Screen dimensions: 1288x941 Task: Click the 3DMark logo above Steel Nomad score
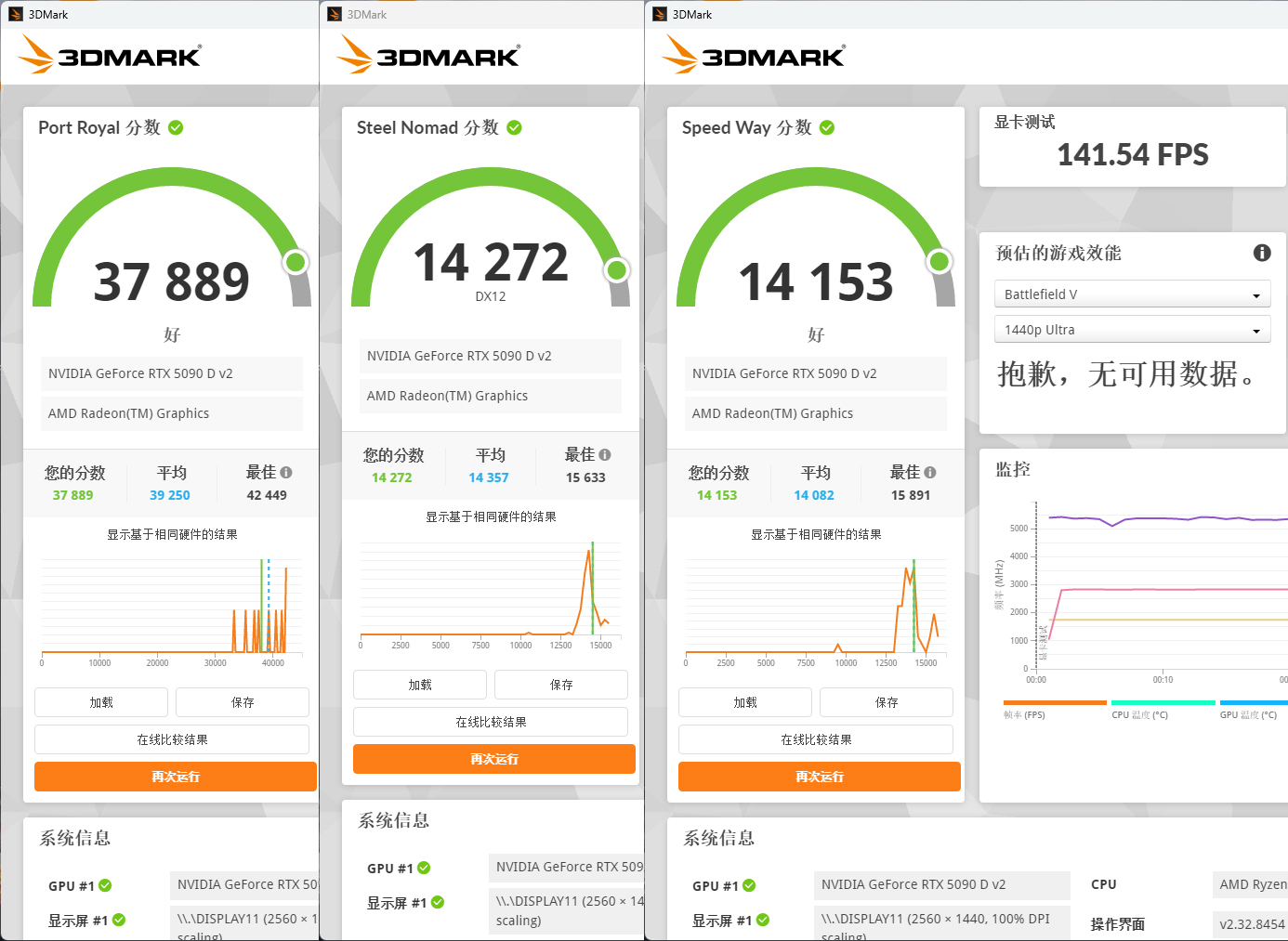click(428, 55)
